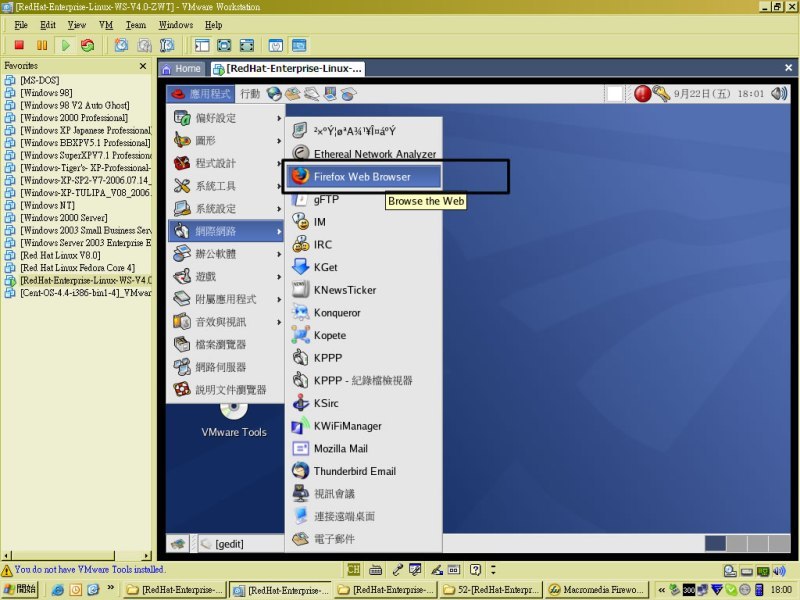Expand hidden Windows tray icons chevron
The image size is (800, 600).
pyautogui.click(x=661, y=590)
